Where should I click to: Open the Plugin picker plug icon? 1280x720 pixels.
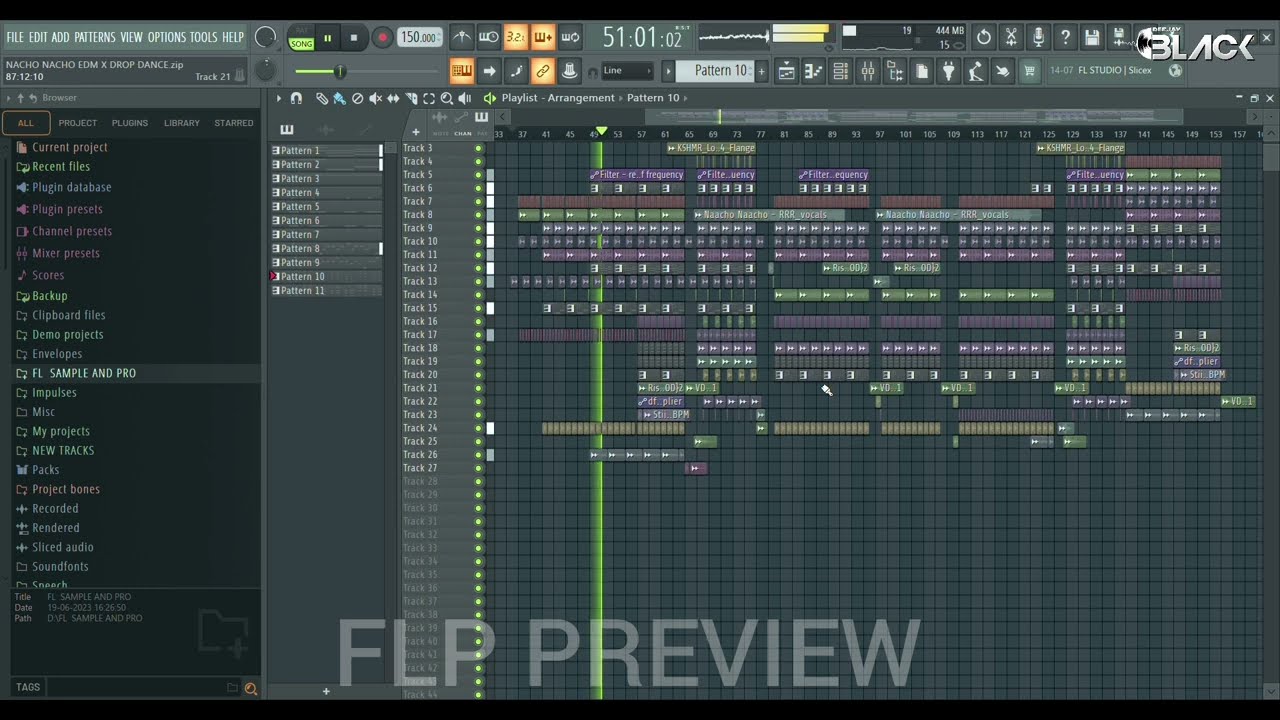pyautogui.click(x=949, y=71)
